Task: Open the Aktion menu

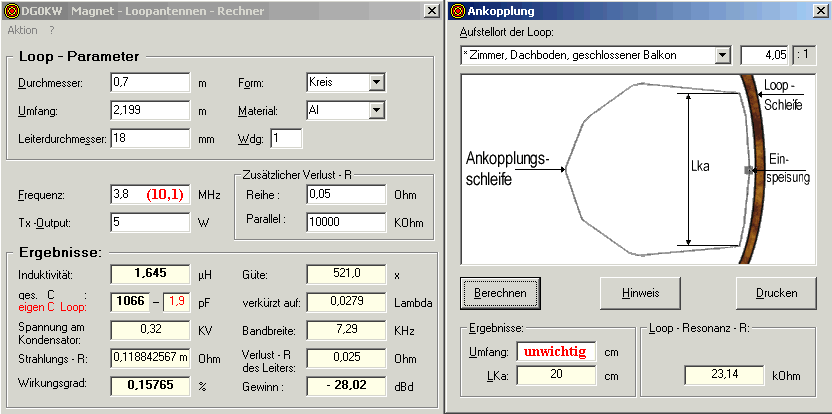Action: 22,30
